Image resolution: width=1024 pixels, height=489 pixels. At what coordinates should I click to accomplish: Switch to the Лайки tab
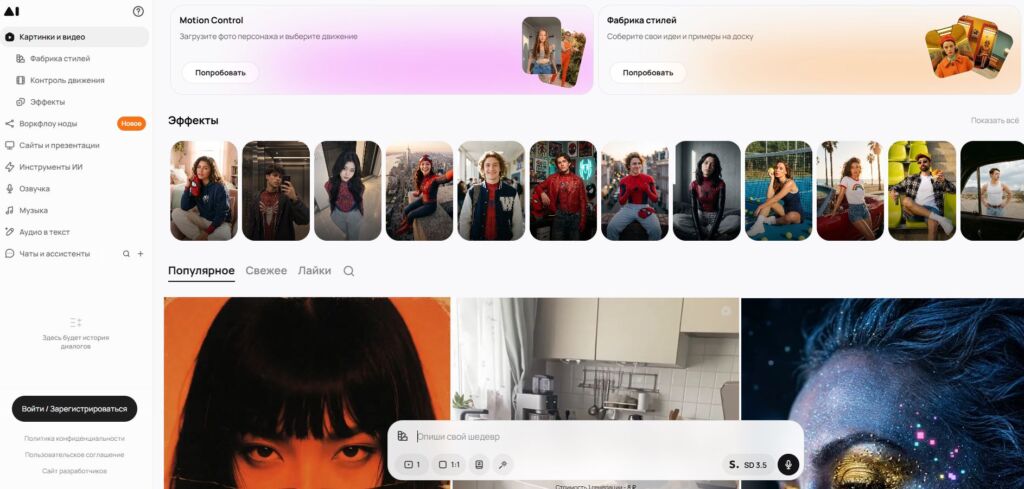point(315,270)
